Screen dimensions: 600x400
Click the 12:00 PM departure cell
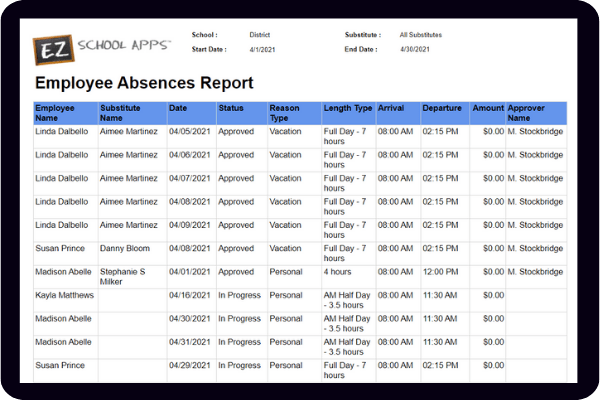coord(440,271)
